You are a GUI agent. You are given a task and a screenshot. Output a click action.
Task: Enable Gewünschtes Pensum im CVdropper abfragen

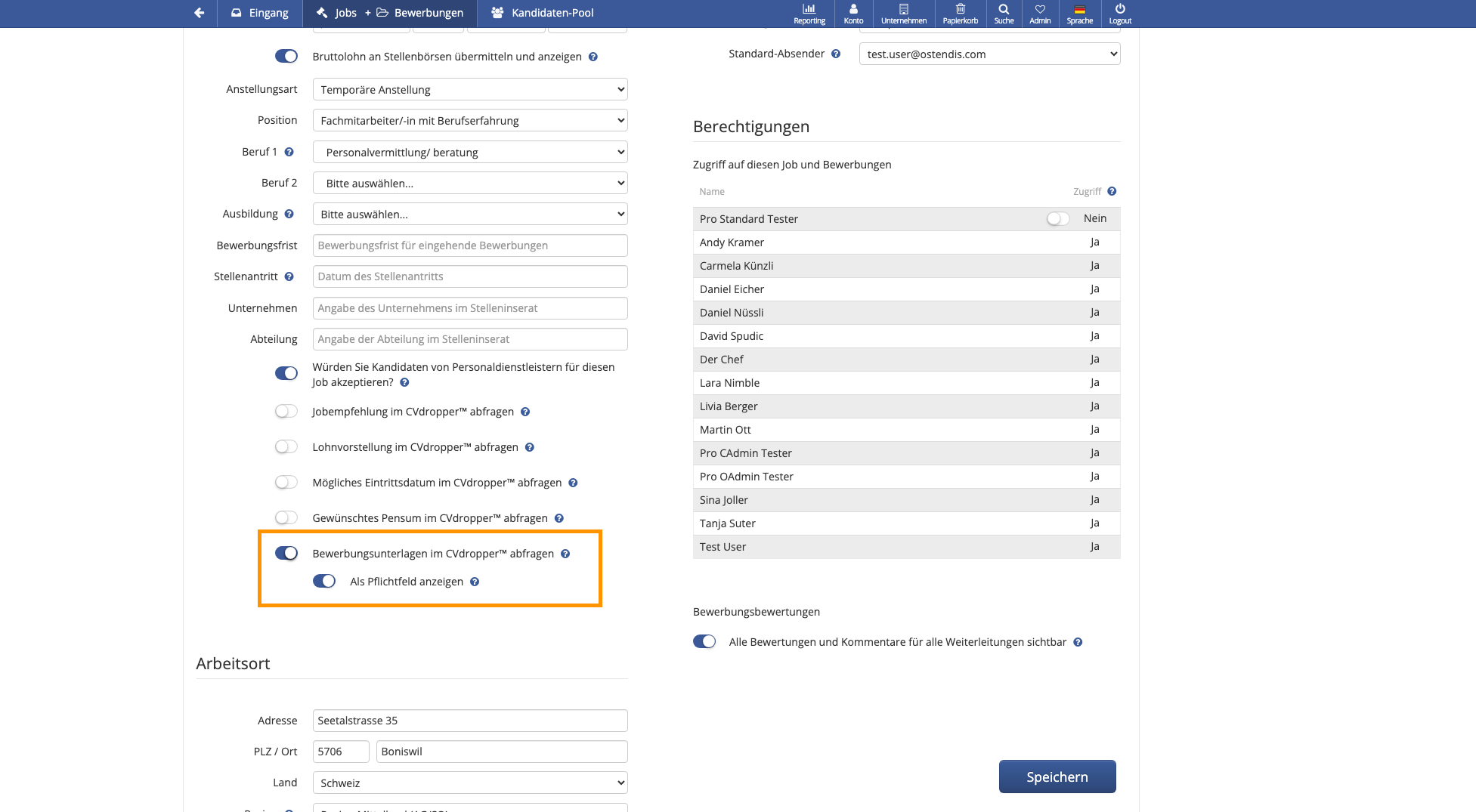pos(286,517)
